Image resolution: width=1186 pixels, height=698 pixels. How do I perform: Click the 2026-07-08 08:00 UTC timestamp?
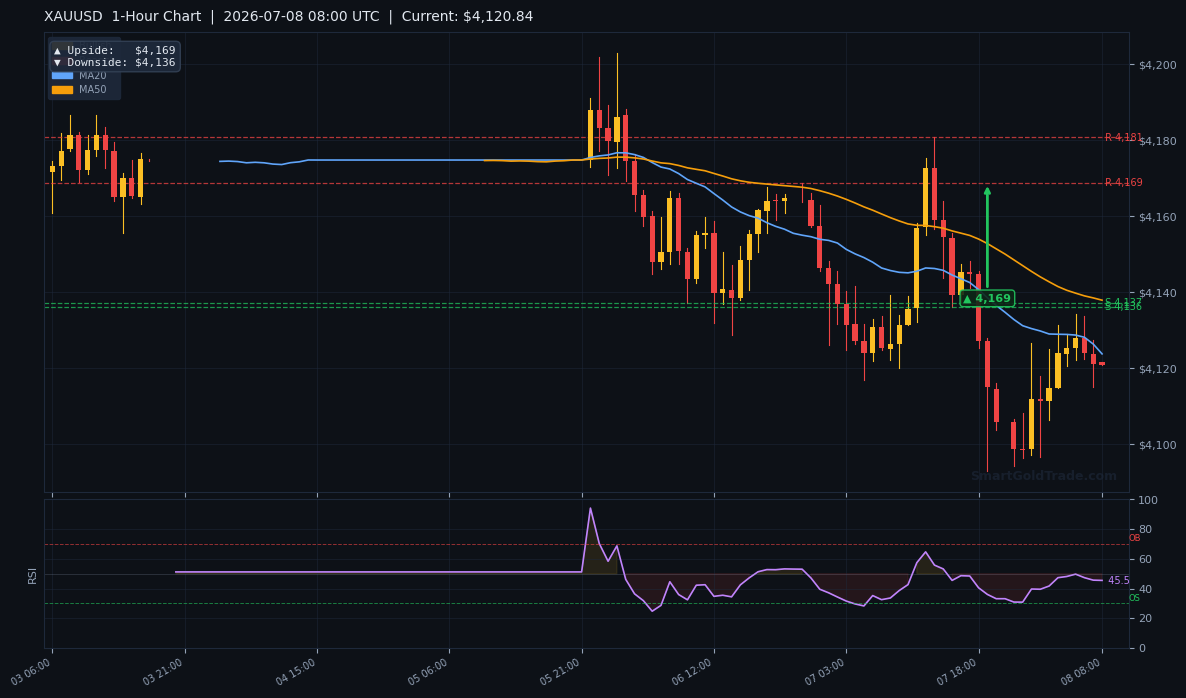click(301, 17)
